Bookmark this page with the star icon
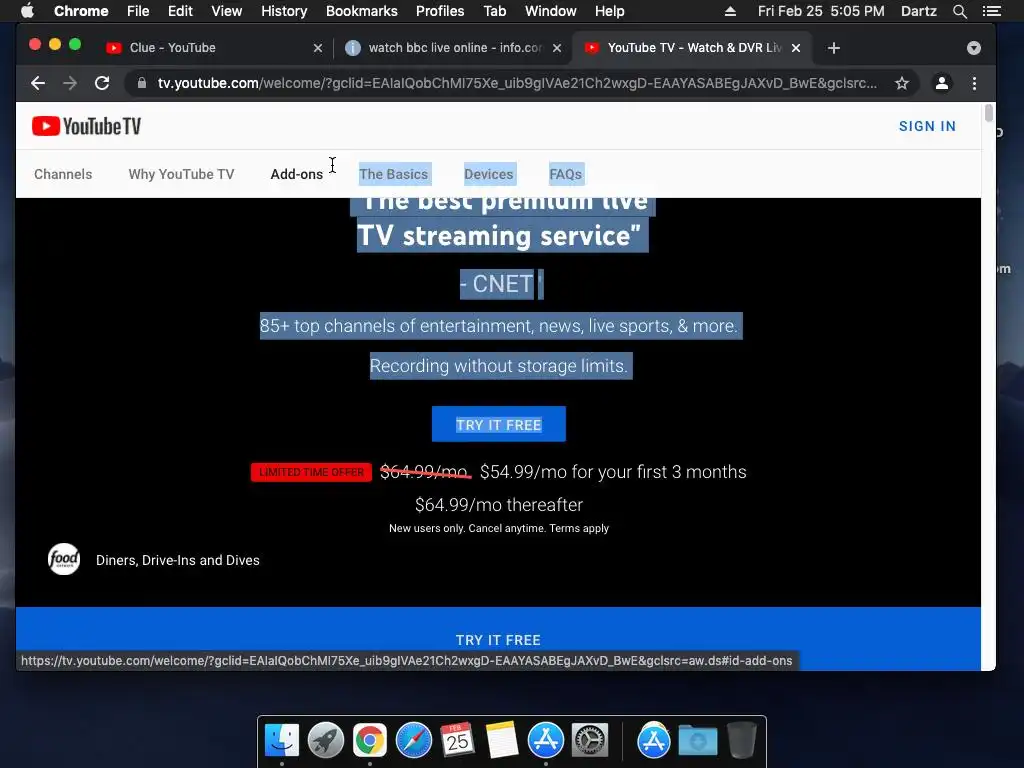Screen dimensions: 1024x768 point(902,83)
